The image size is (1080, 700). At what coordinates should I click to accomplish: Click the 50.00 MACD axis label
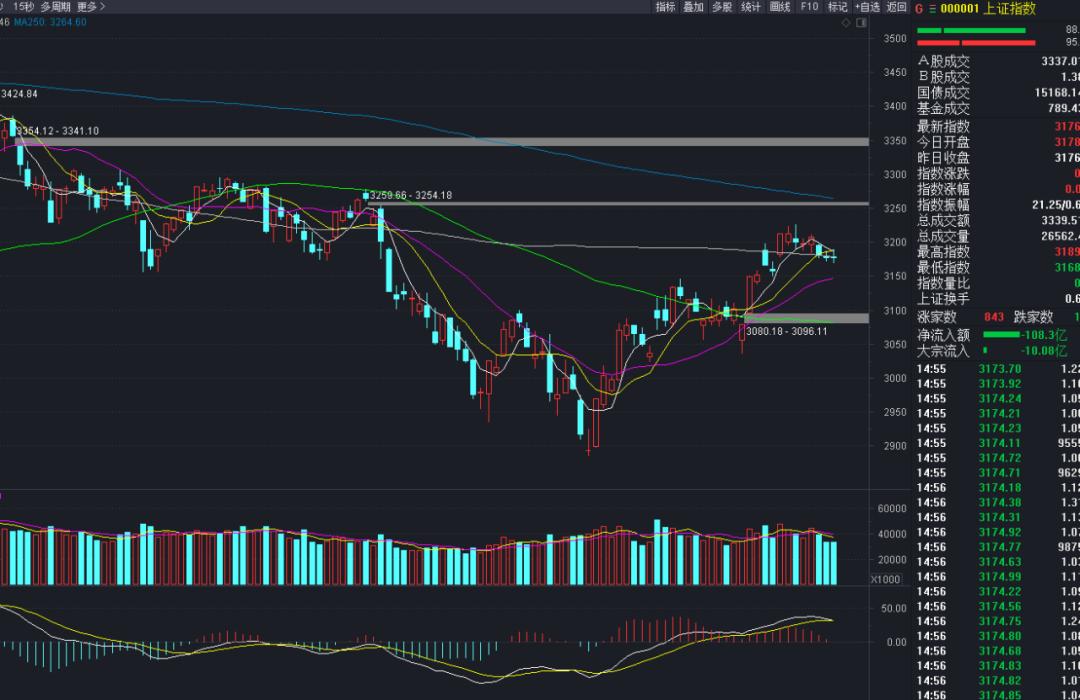894,608
